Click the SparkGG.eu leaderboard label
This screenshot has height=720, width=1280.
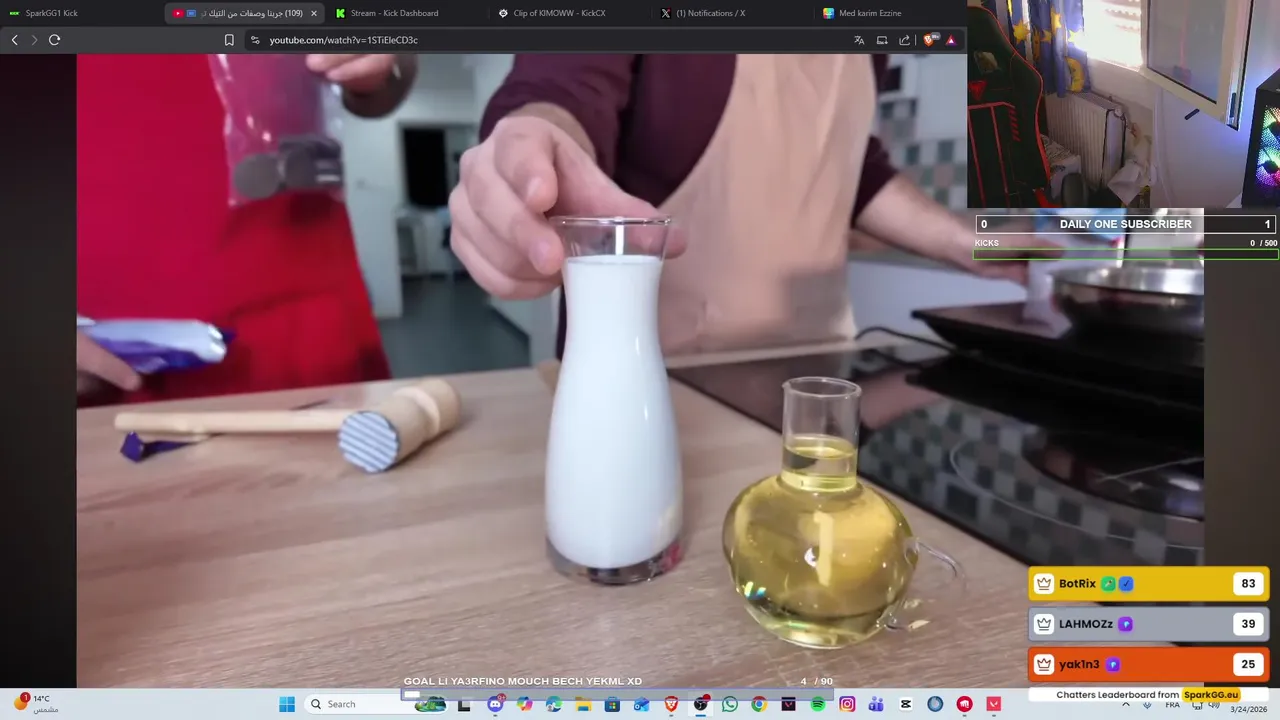click(x=1211, y=695)
